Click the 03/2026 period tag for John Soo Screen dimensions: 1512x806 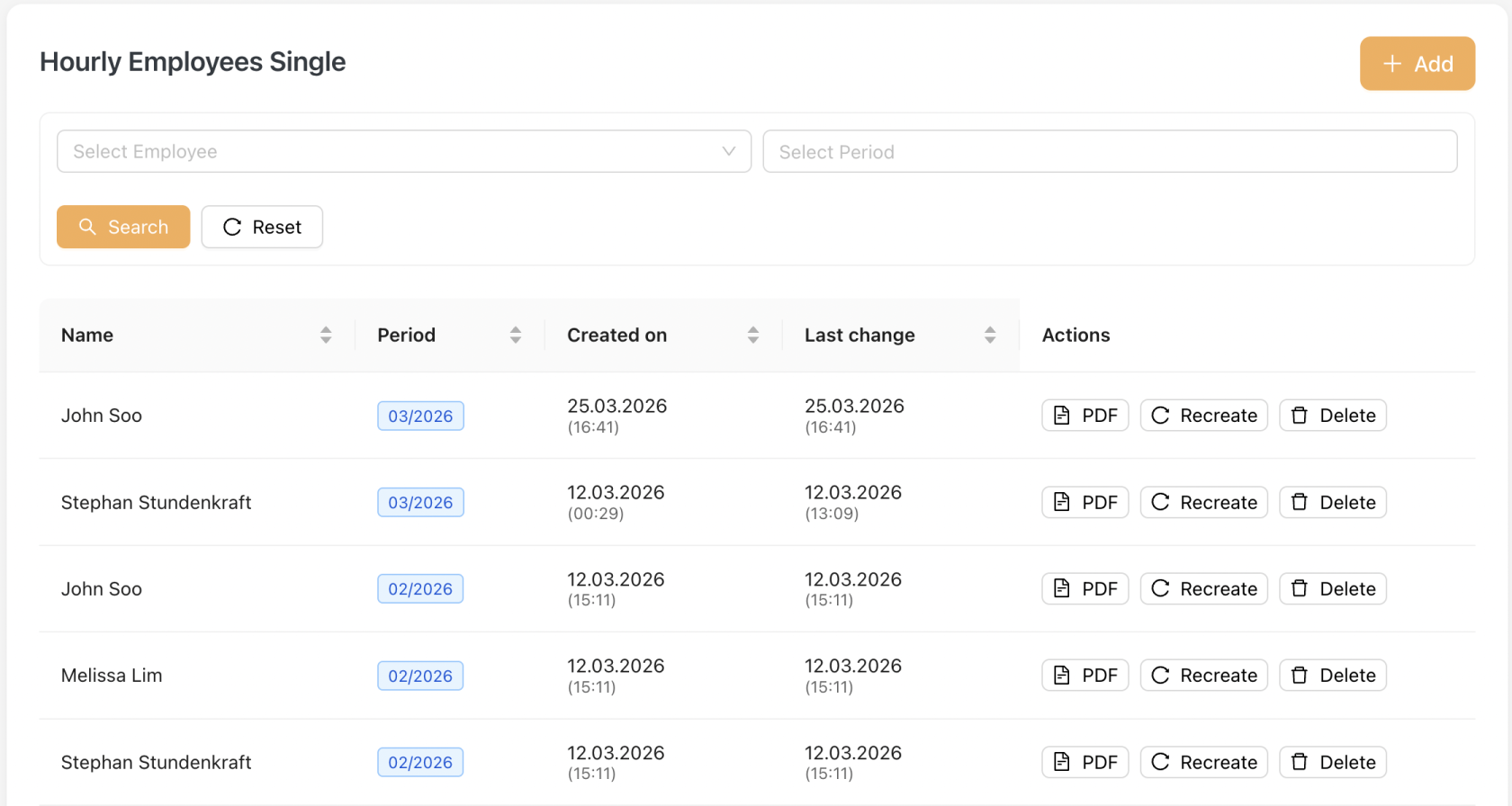[x=420, y=416]
